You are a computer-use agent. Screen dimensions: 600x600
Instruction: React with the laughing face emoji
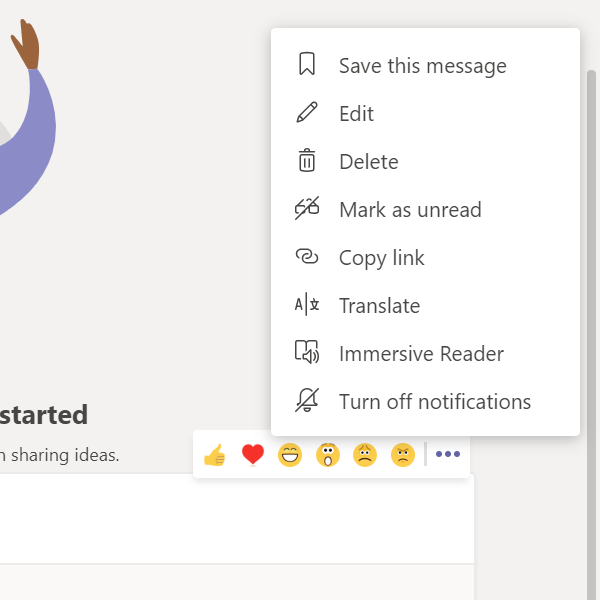pyautogui.click(x=290, y=455)
